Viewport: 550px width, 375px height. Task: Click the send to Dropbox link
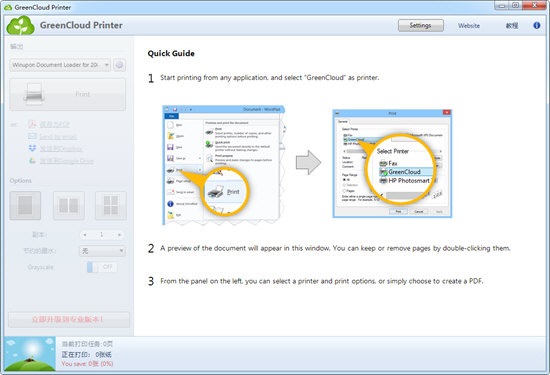tap(61, 149)
